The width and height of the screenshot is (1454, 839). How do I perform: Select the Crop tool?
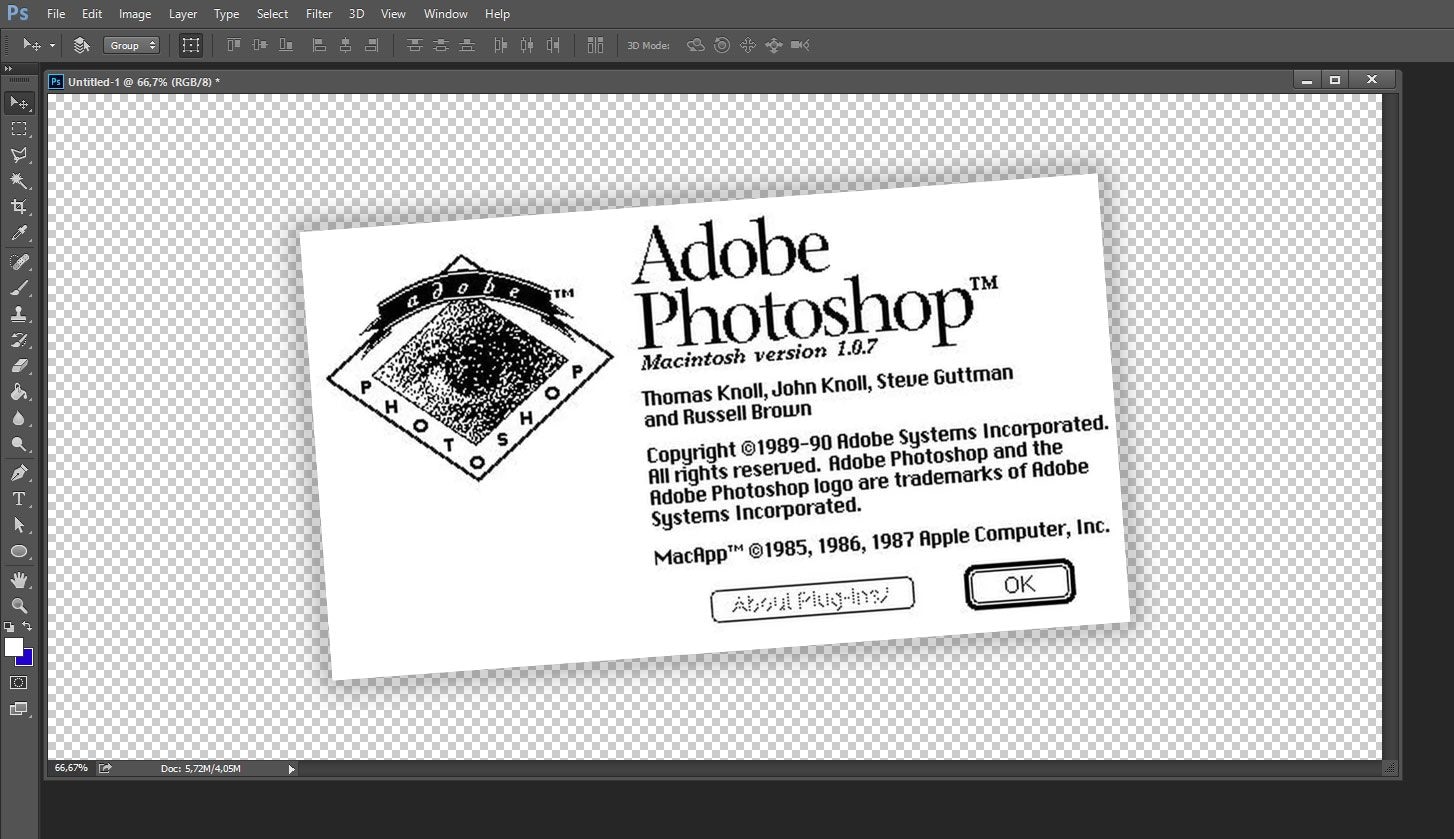tap(19, 207)
